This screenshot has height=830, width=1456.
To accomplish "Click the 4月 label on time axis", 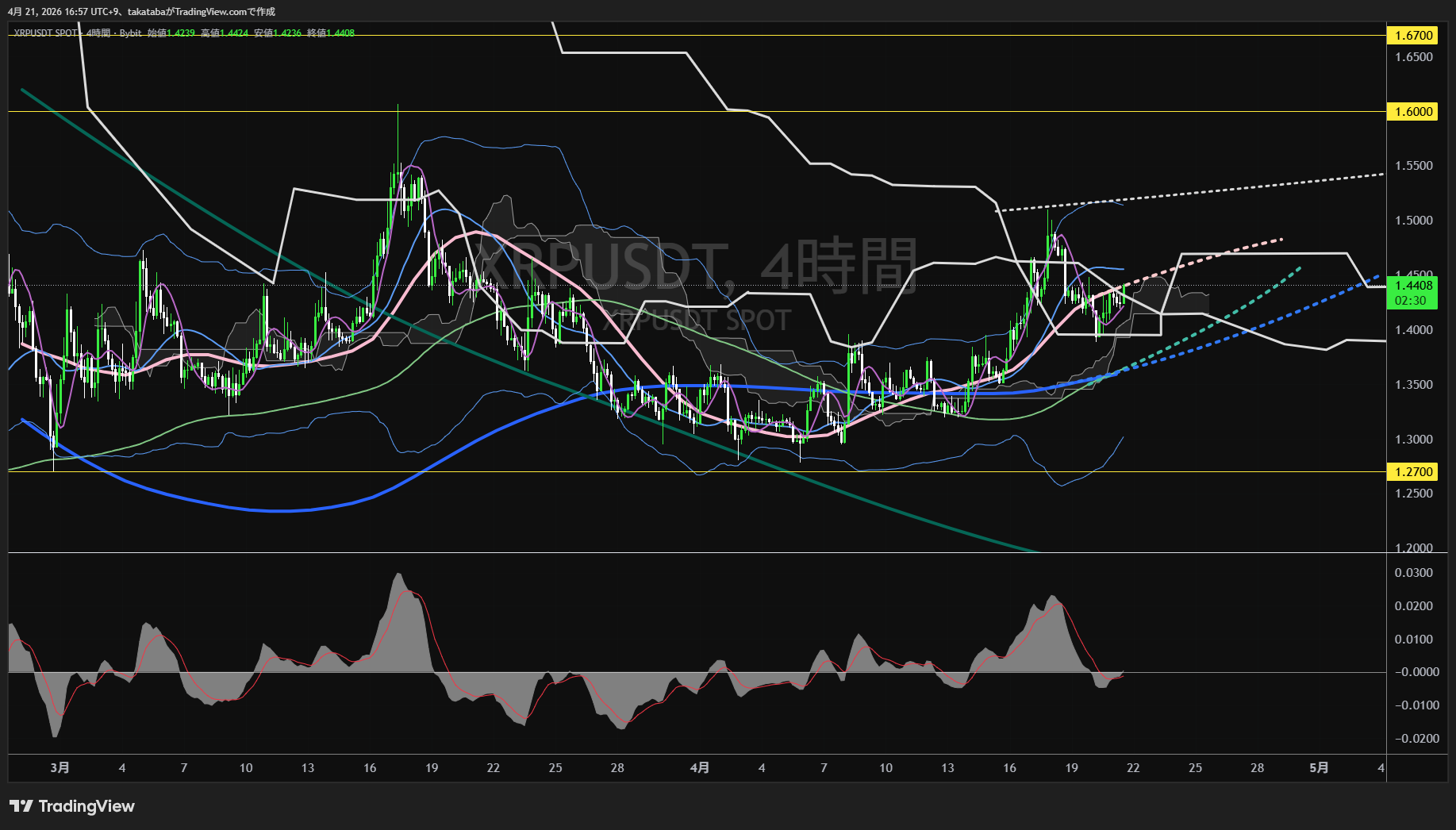I will click(x=699, y=767).
